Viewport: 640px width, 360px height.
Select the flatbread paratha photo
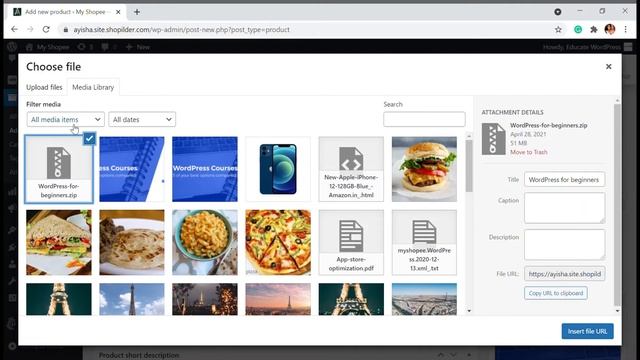tap(132, 242)
